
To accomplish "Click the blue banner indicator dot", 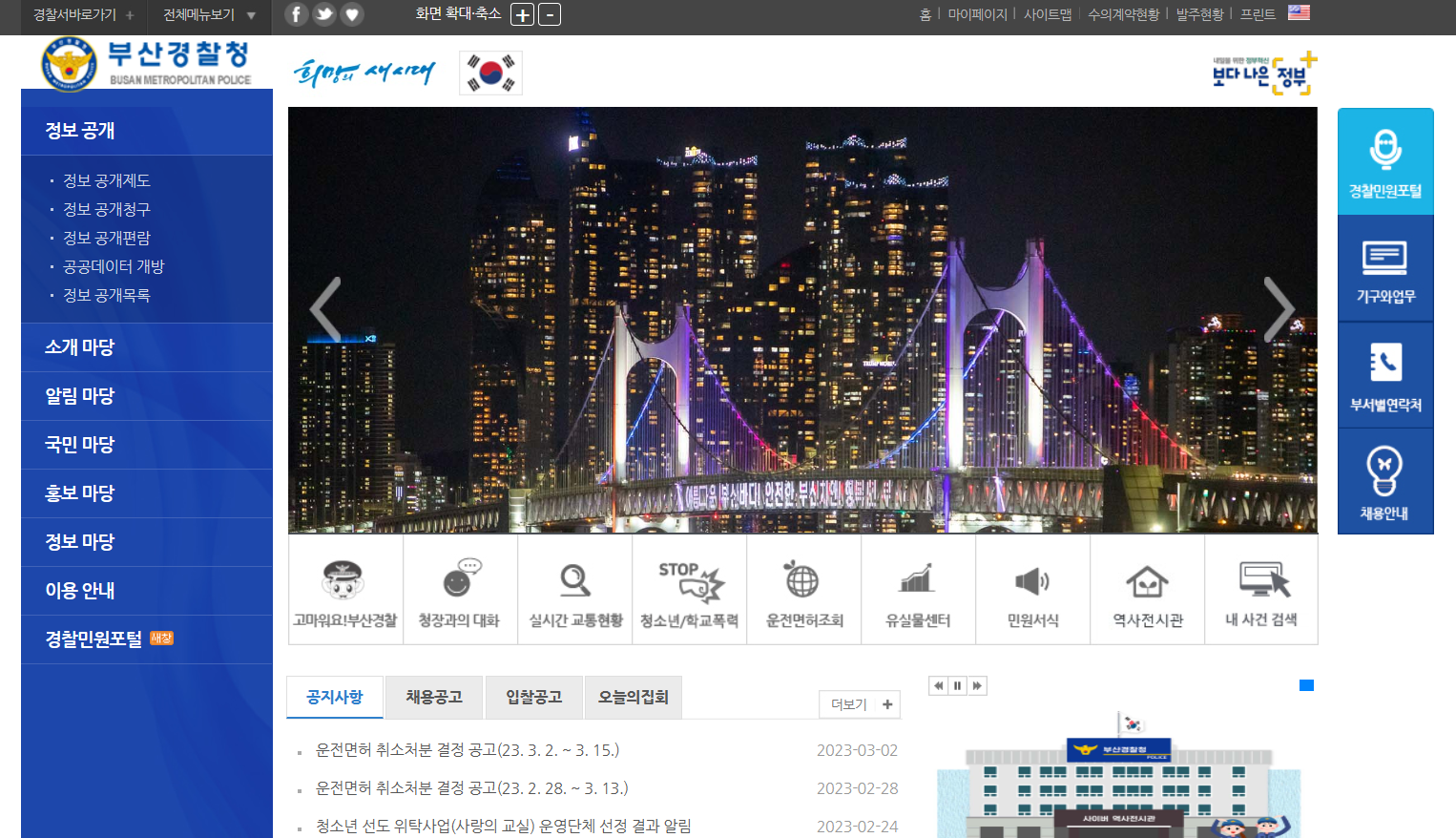I will 1307,685.
